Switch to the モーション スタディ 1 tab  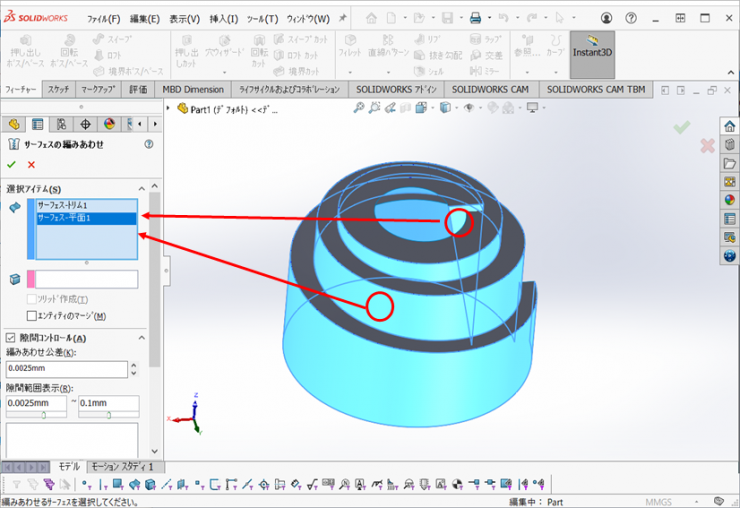coord(126,466)
